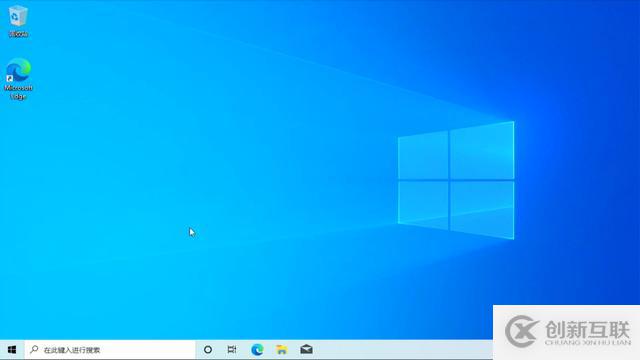Click the Recycle Bin label text
The image size is (640, 360).
[18, 34]
